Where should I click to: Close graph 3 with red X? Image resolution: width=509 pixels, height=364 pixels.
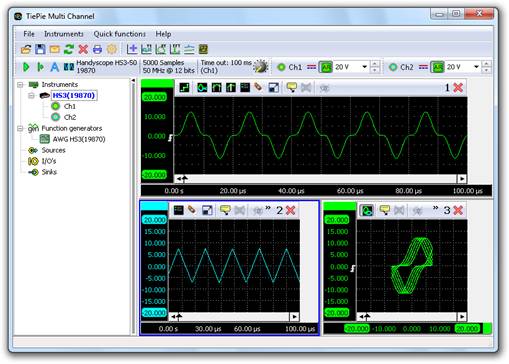(458, 210)
